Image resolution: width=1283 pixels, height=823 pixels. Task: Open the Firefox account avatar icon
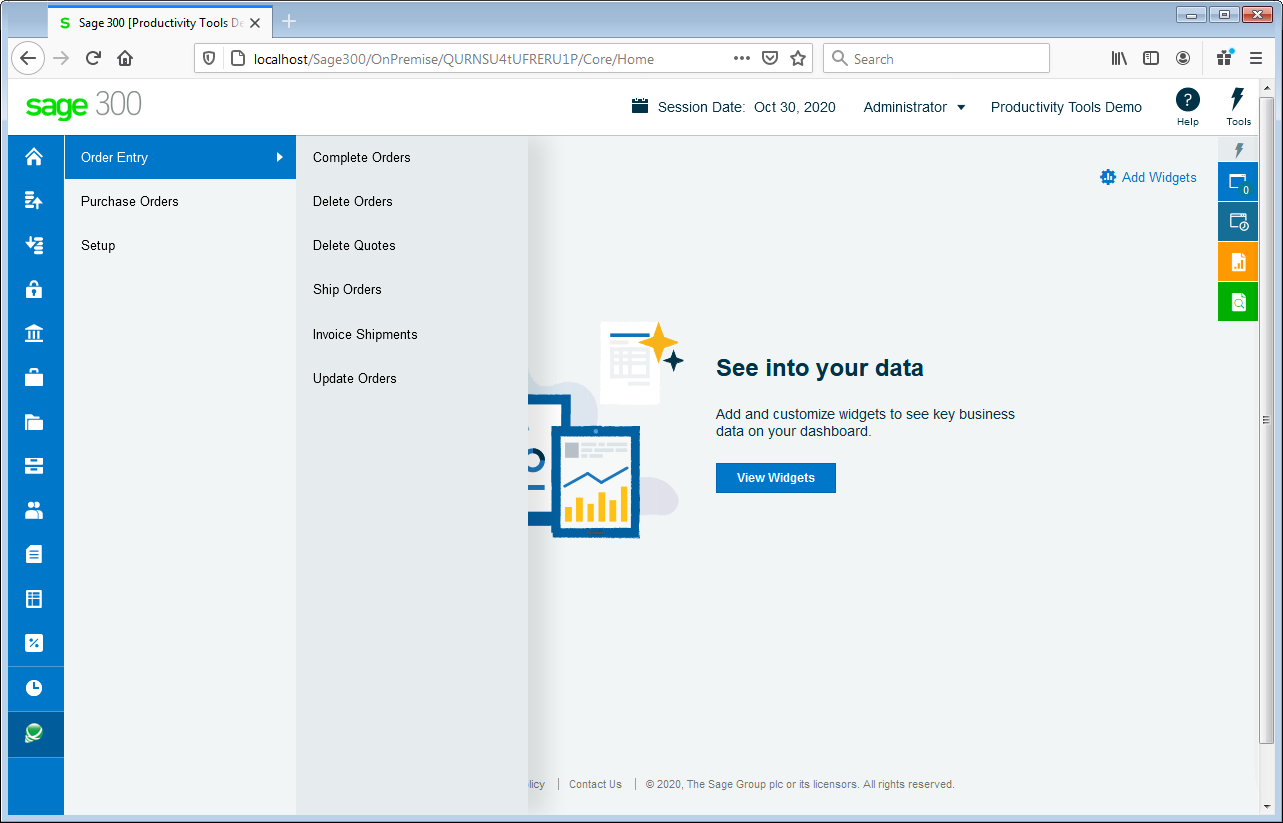(x=1183, y=58)
